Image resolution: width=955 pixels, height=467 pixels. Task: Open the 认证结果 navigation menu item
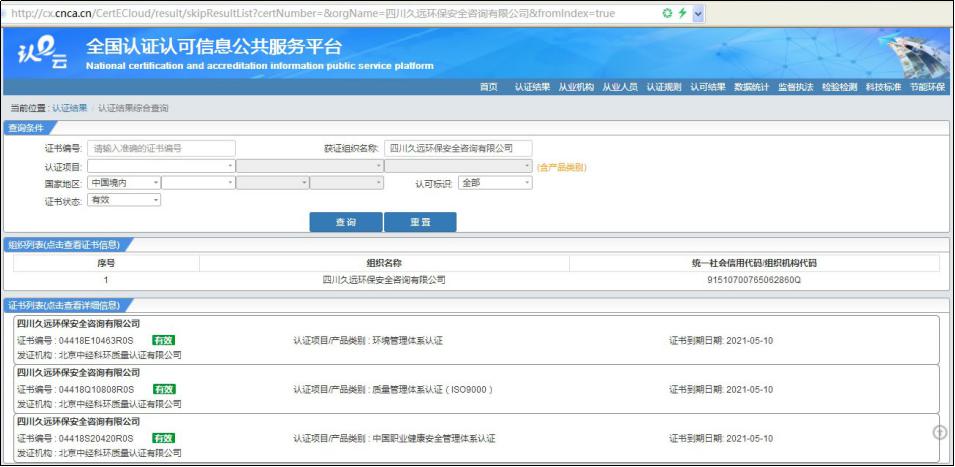(x=532, y=87)
